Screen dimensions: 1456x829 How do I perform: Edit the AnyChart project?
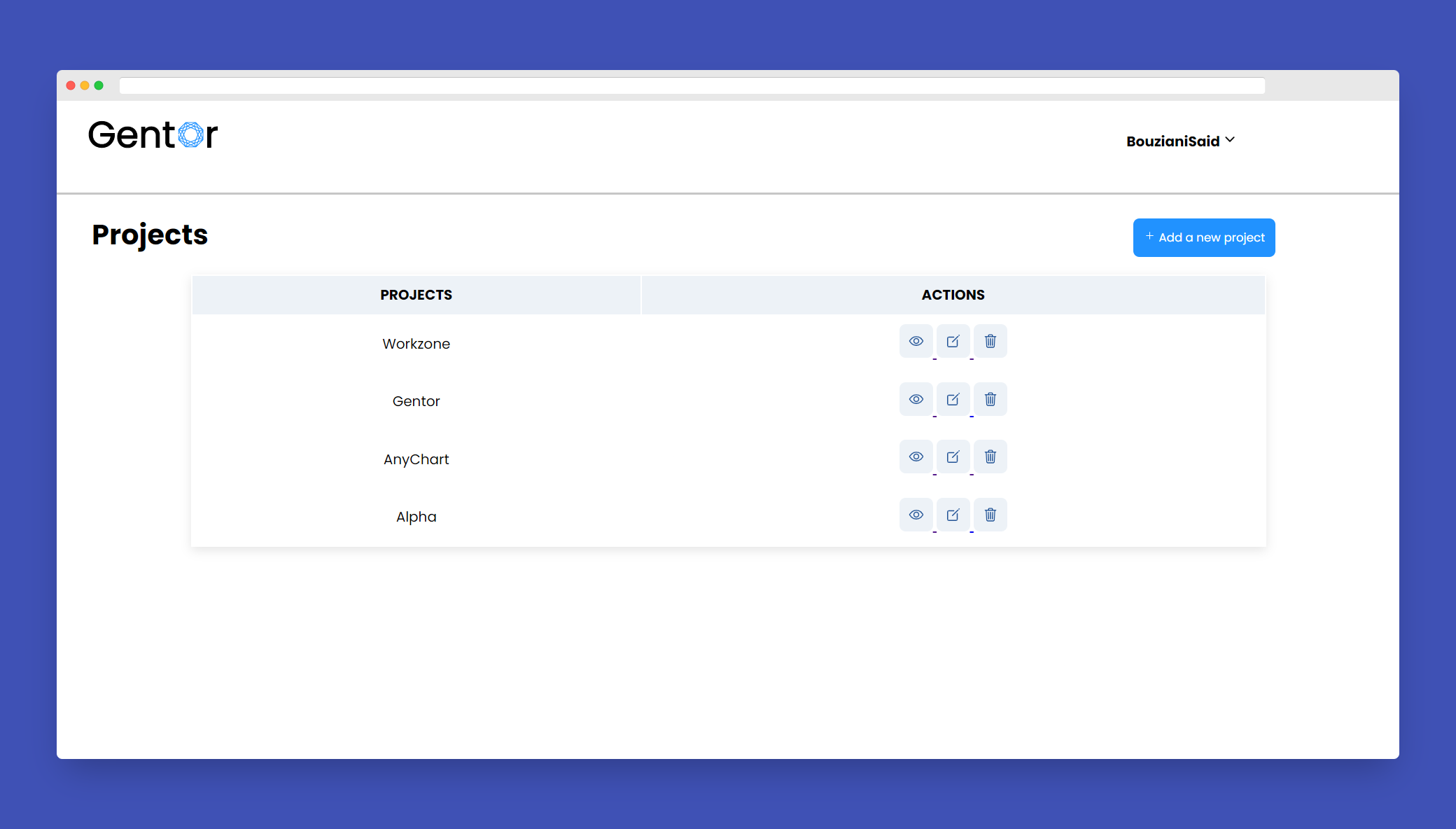(953, 457)
